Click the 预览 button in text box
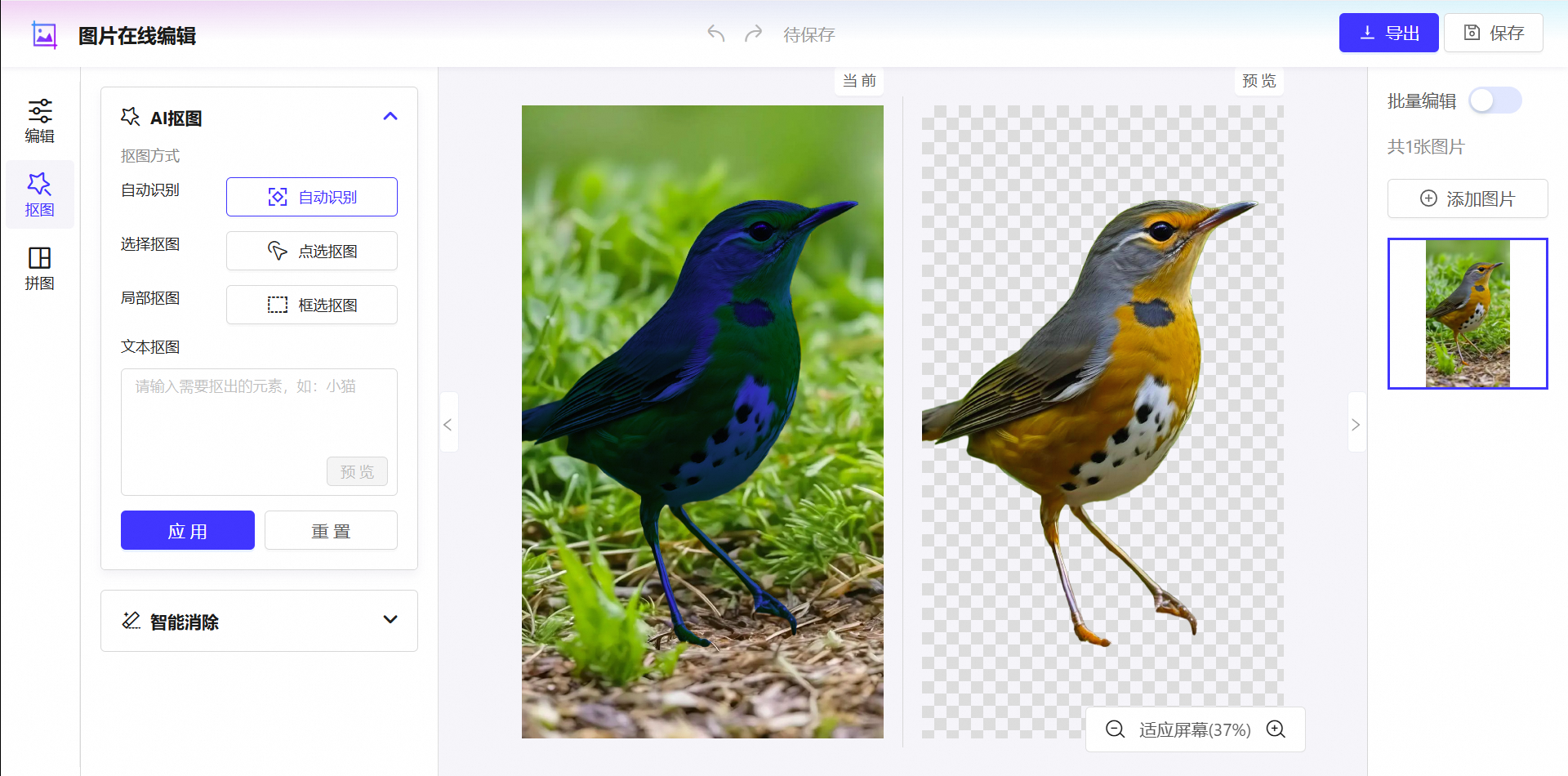This screenshot has width=1568, height=776. point(357,471)
